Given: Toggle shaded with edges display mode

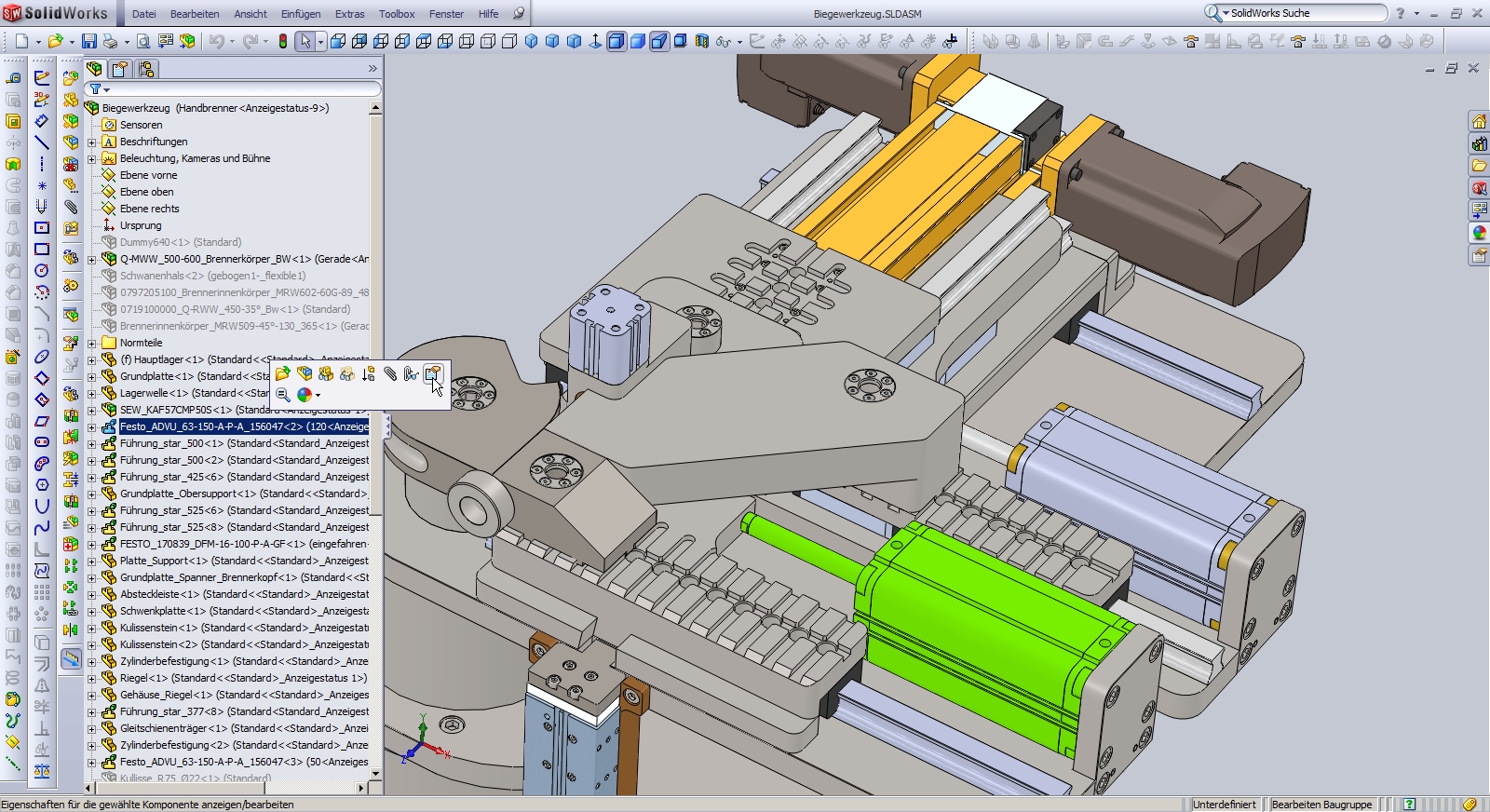Looking at the screenshot, I should click(616, 41).
